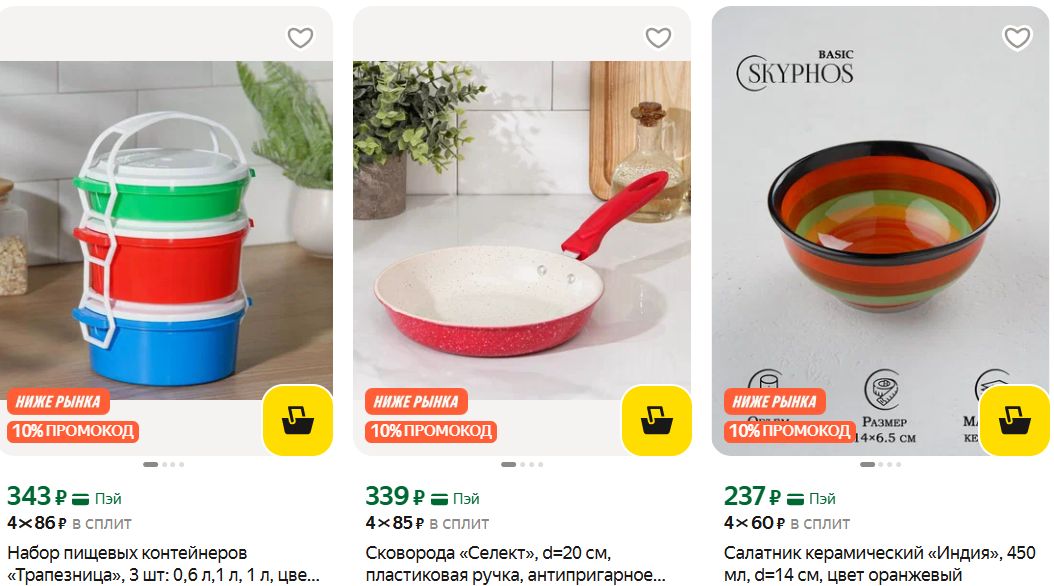Add Индия ceramic bowl to cart
Viewport: 1054px width, 586px height.
pyautogui.click(x=1014, y=421)
